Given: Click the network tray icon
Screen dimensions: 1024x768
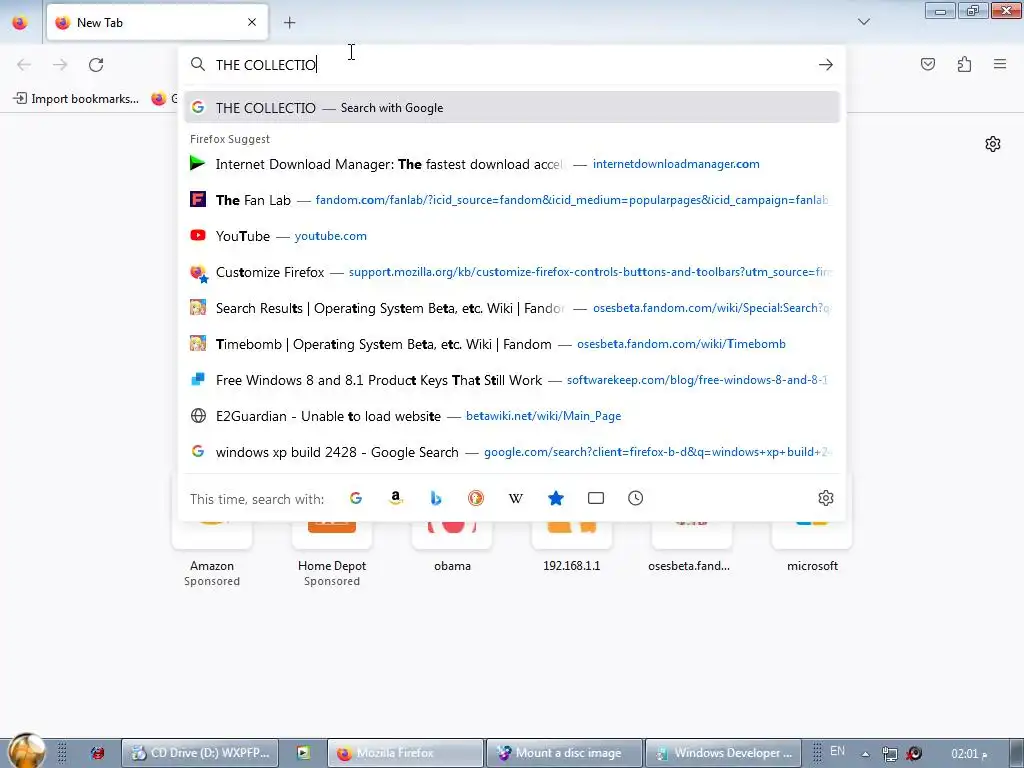Looking at the screenshot, I should pos(889,754).
